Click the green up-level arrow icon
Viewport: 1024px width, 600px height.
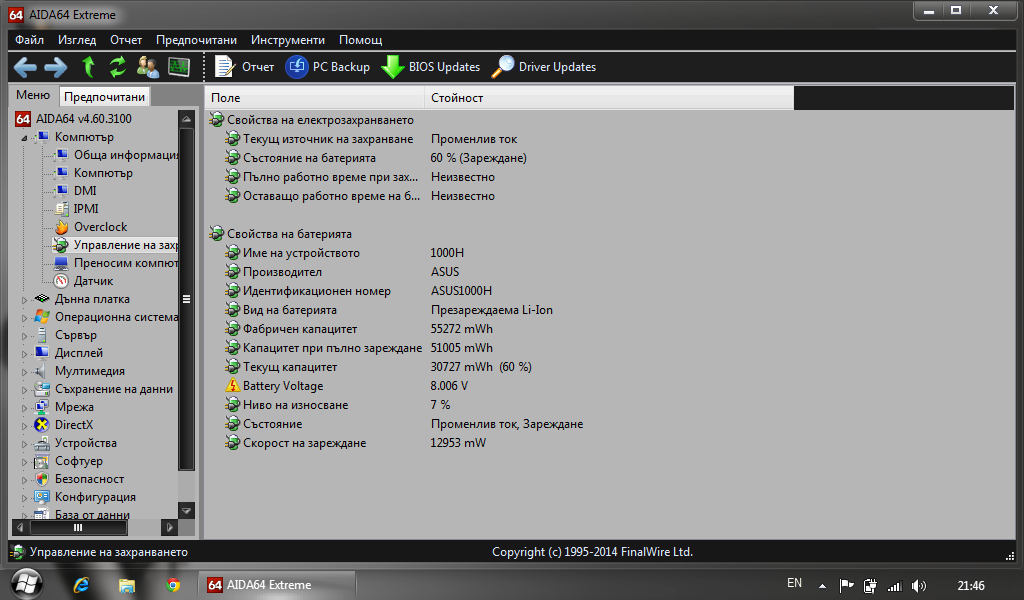(x=88, y=67)
